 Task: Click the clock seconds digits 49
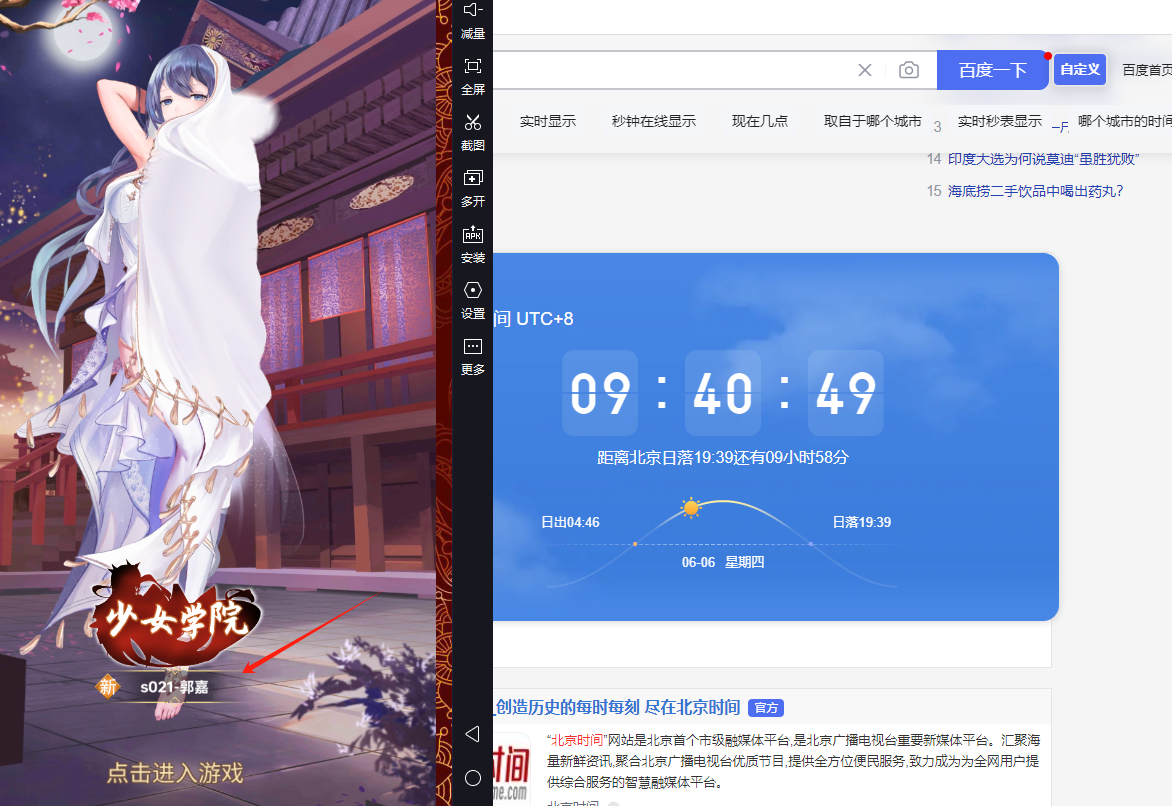click(x=845, y=393)
